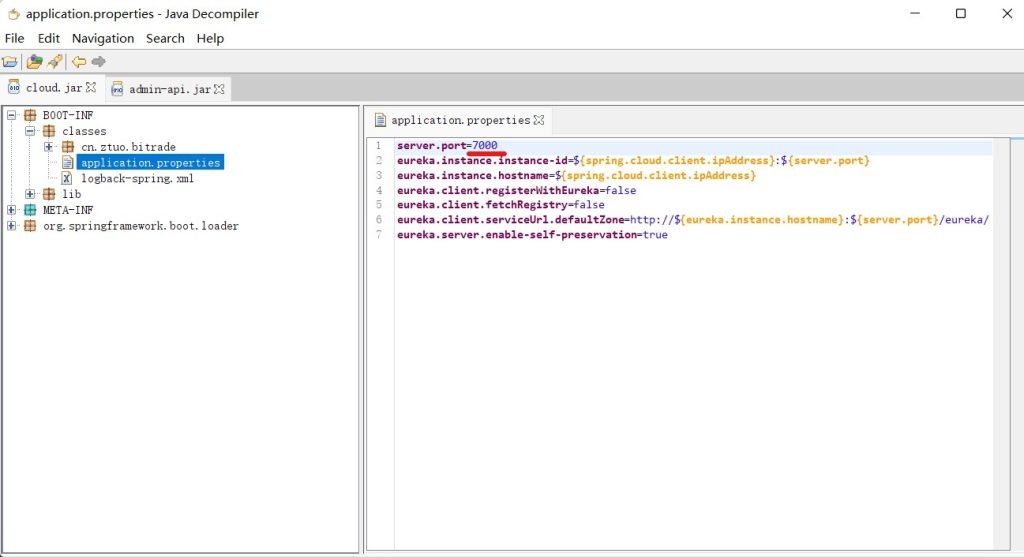Viewport: 1024px width, 557px height.
Task: Close the admin-api.jar tab
Action: coord(220,89)
